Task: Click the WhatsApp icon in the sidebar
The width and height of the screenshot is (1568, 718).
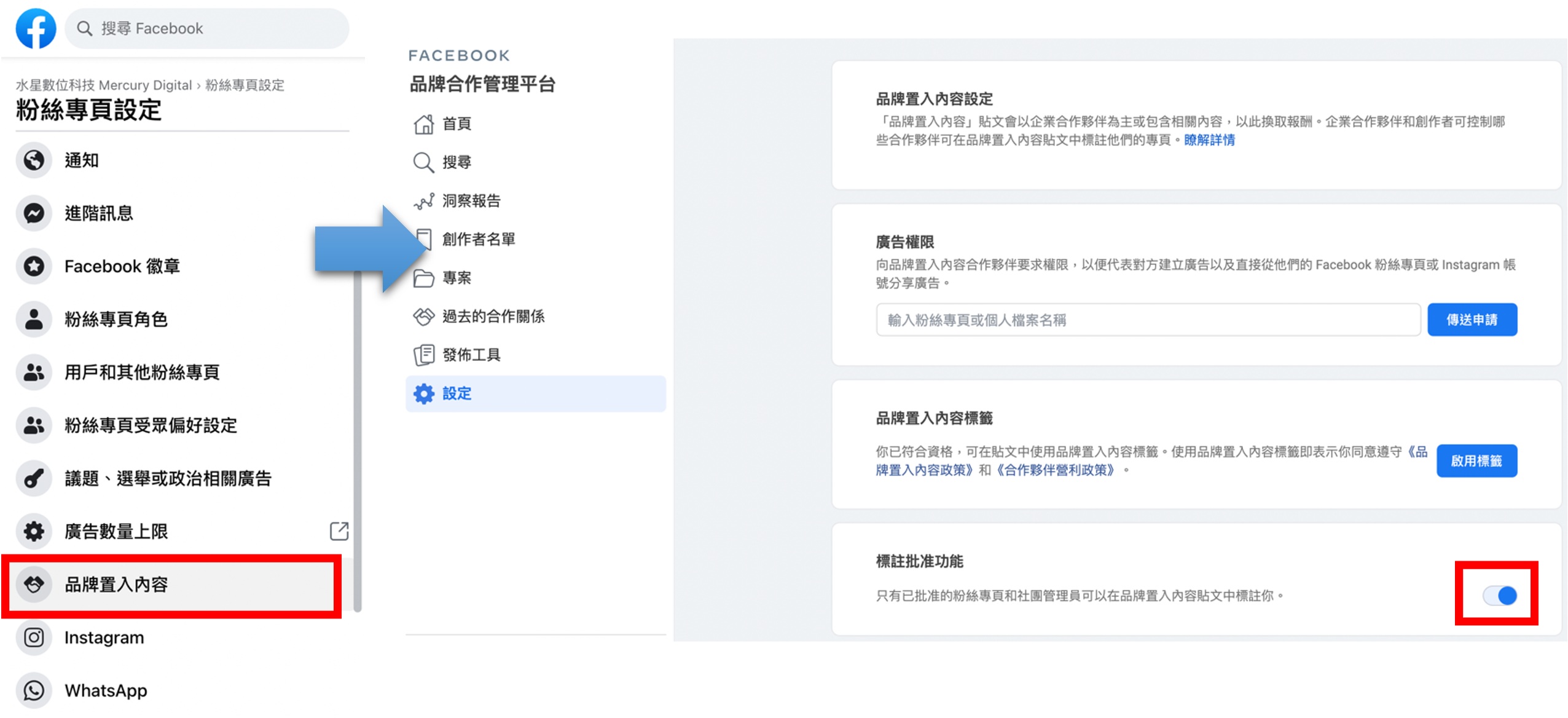Action: [x=34, y=690]
